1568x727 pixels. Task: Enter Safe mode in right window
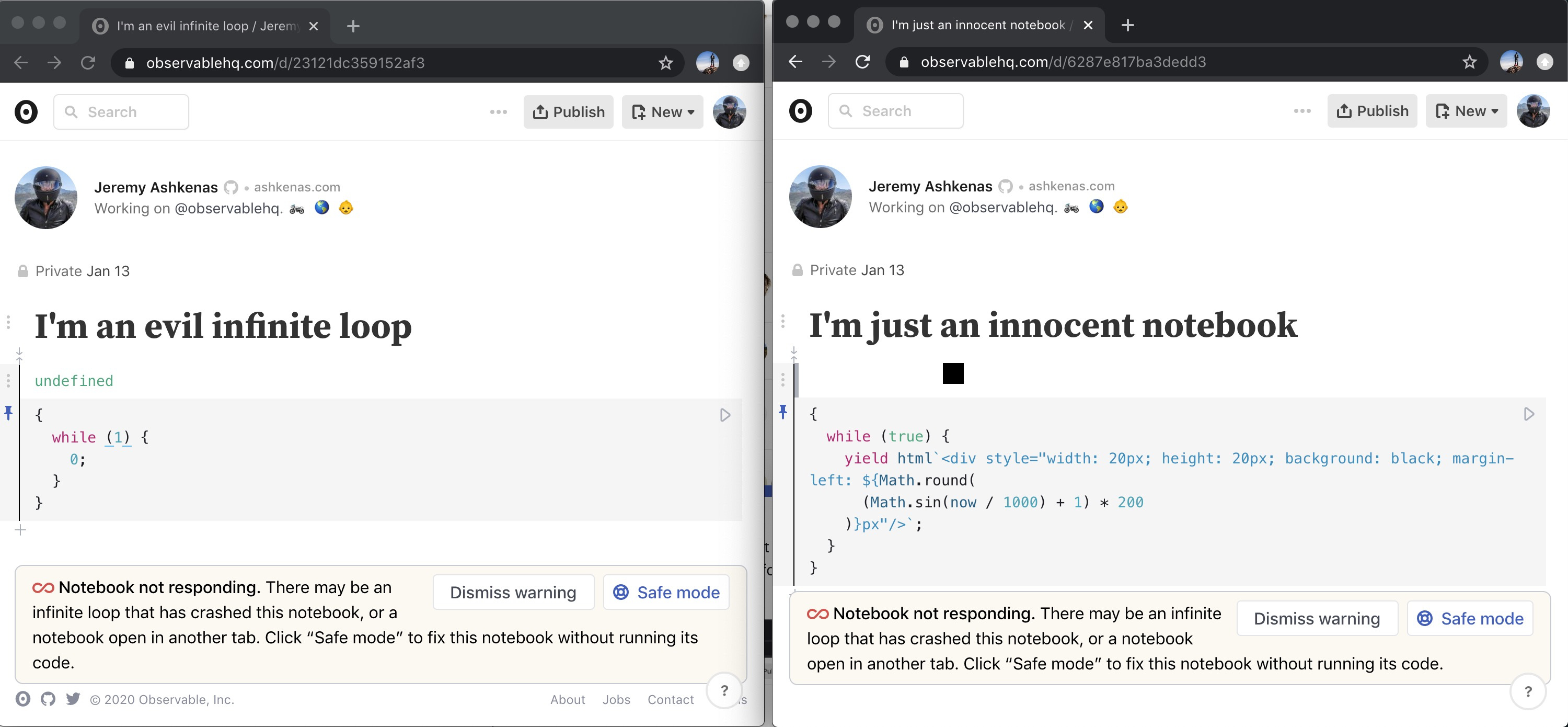(x=1469, y=619)
